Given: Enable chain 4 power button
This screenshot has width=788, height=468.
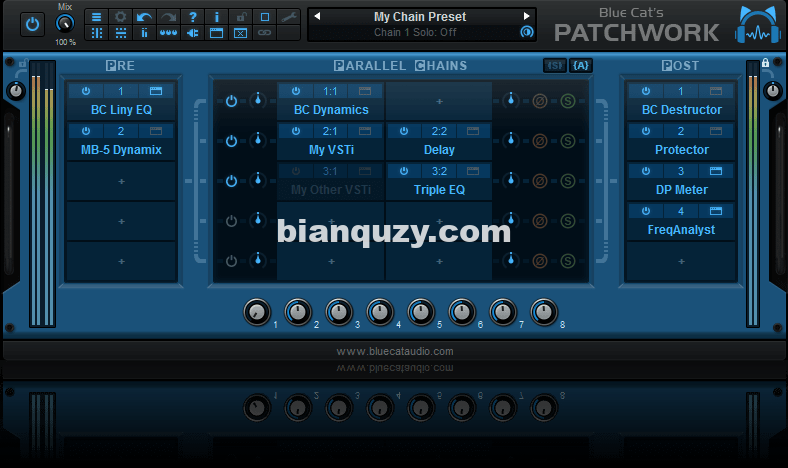Looking at the screenshot, I should tap(231, 221).
